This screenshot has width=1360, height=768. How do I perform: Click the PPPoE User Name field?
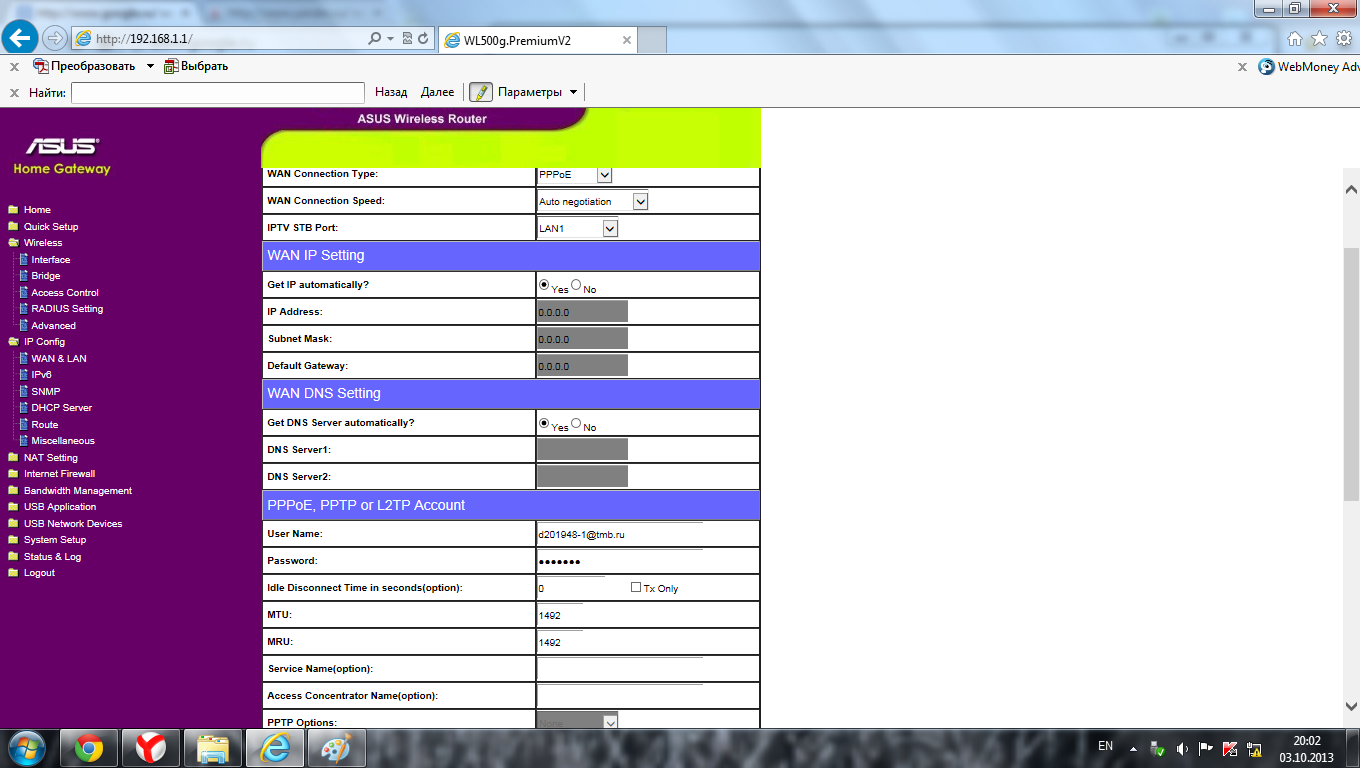[620, 534]
